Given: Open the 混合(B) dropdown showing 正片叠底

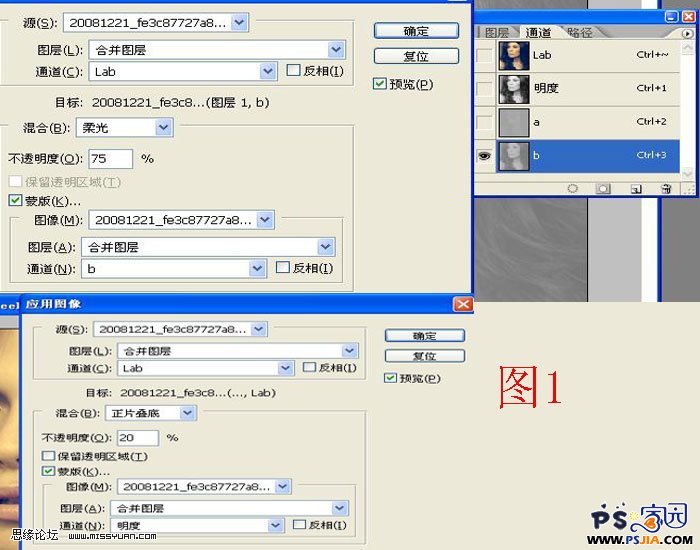Looking at the screenshot, I should click(188, 413).
